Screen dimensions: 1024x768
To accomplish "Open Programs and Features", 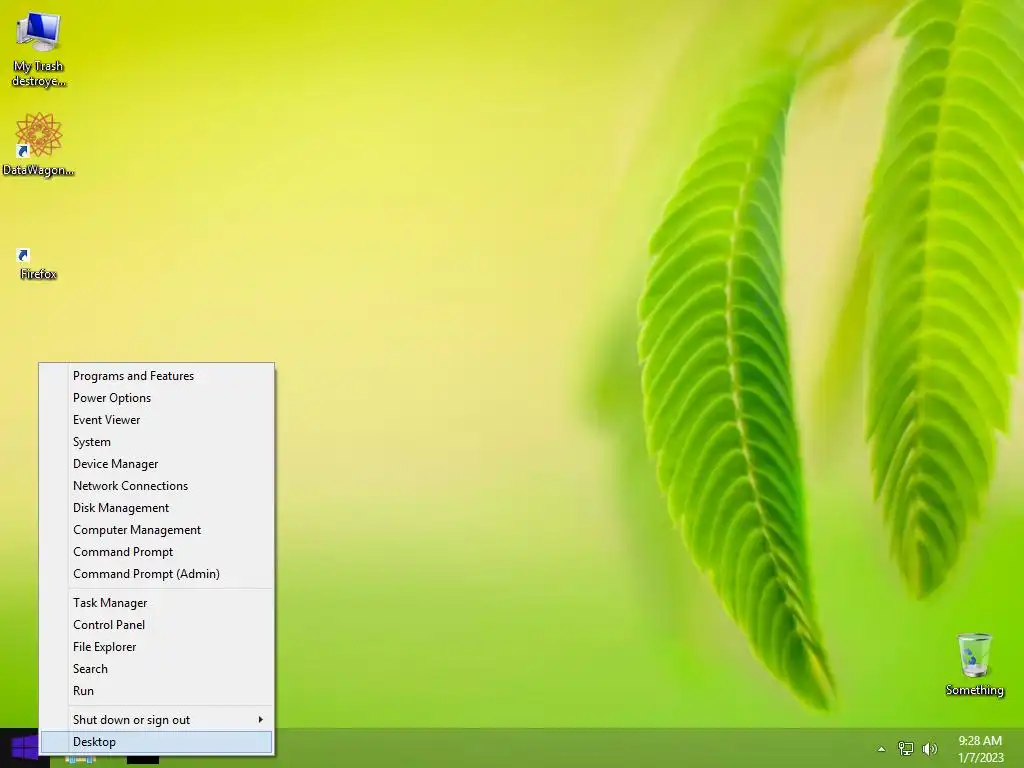I will point(157,376).
